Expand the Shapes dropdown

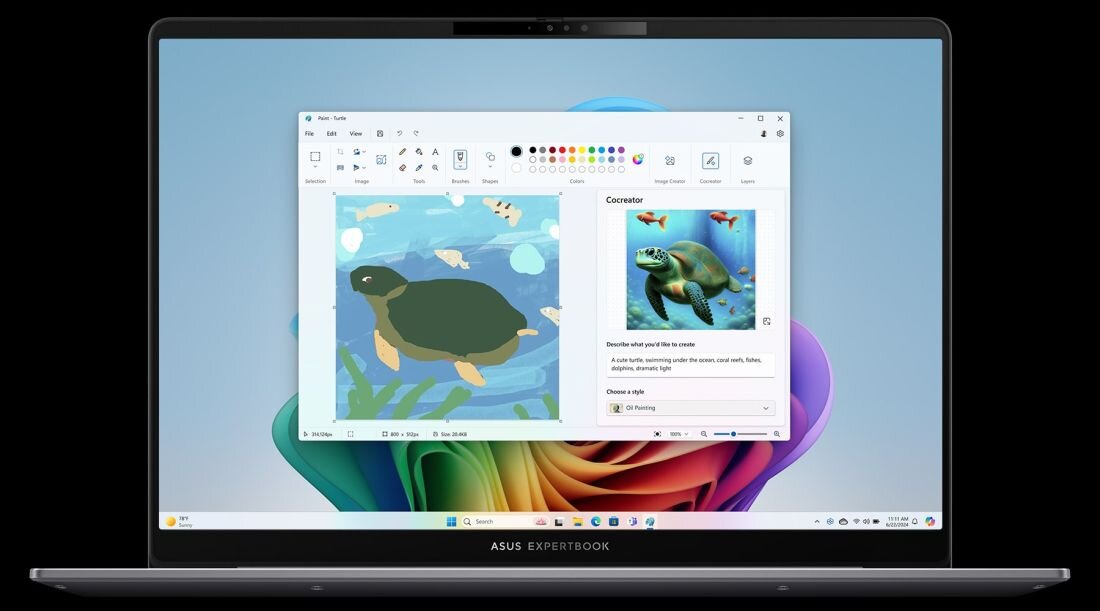point(491,168)
